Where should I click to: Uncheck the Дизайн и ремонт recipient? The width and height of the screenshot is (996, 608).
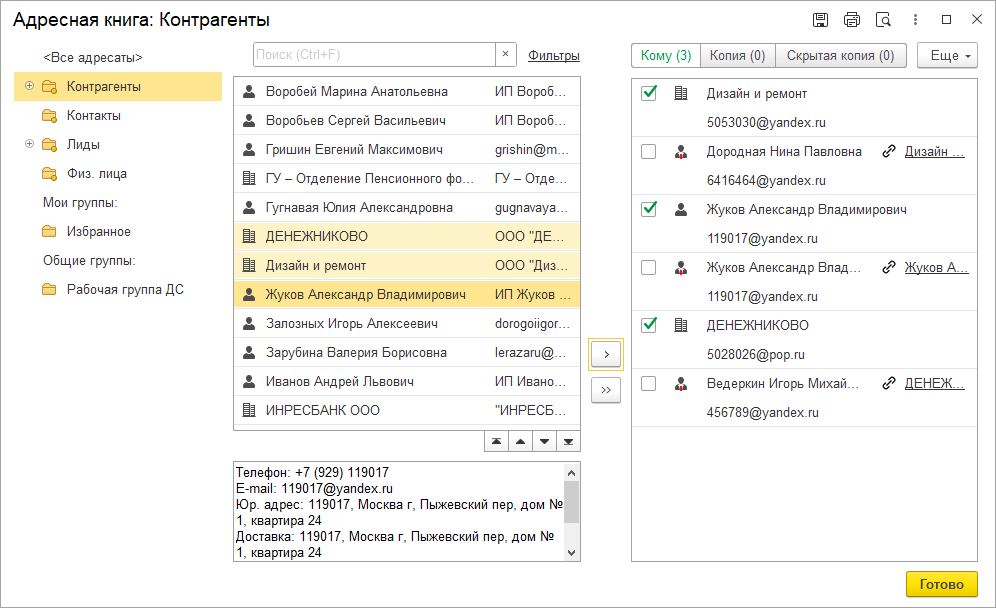tap(648, 93)
